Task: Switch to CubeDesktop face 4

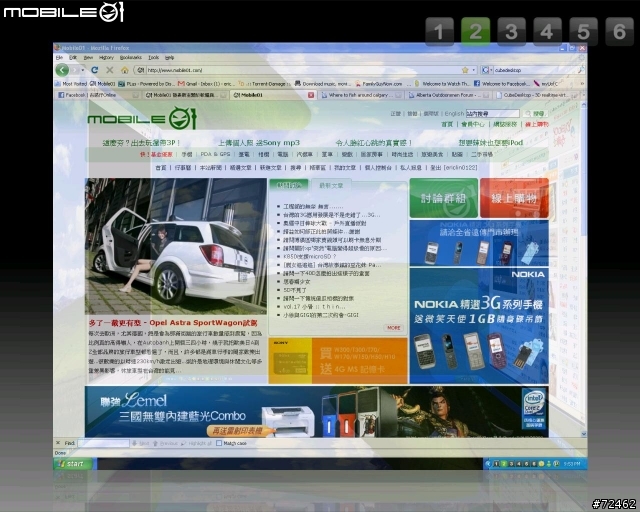Action: click(547, 31)
